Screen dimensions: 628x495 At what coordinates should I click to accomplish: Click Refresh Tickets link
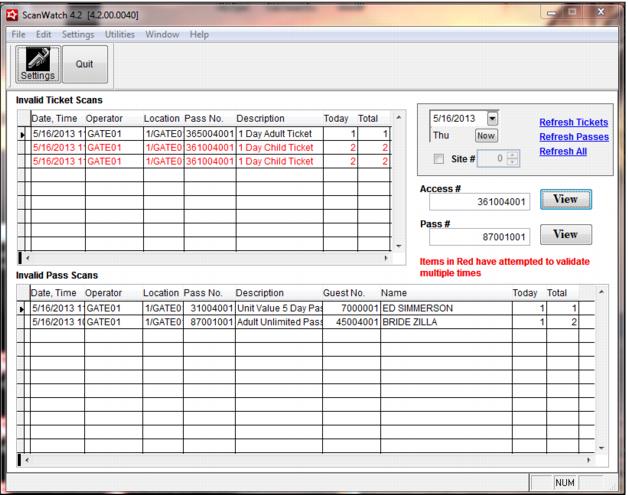(x=575, y=122)
